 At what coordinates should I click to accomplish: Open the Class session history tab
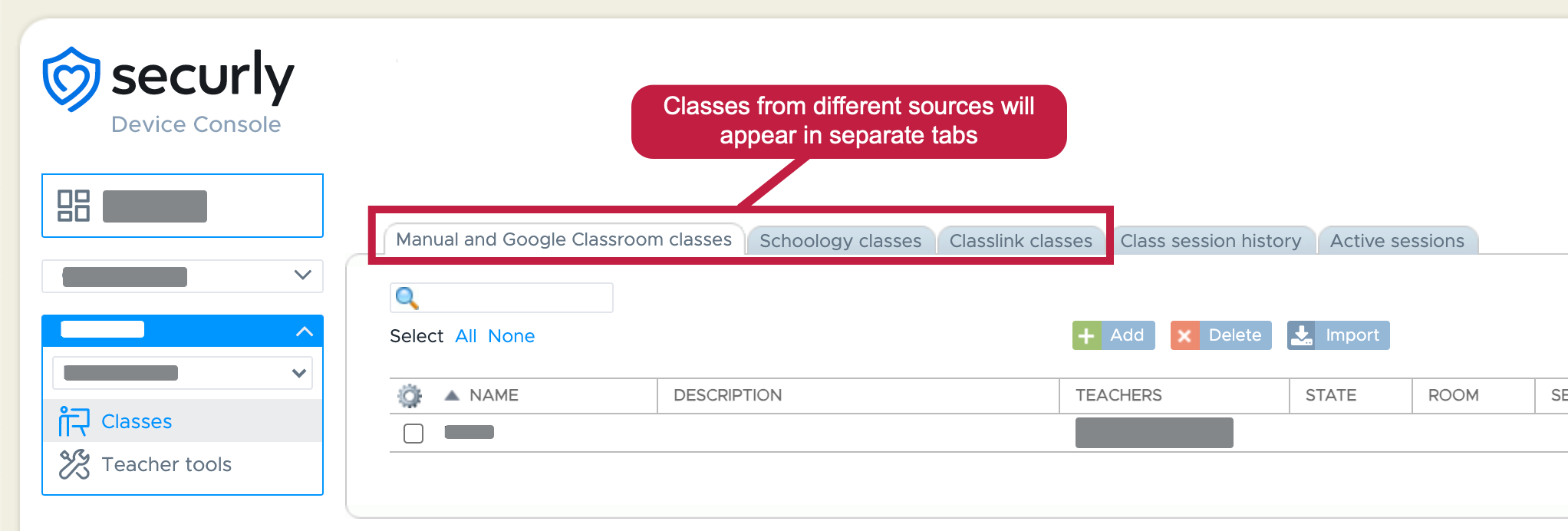[x=1211, y=241]
